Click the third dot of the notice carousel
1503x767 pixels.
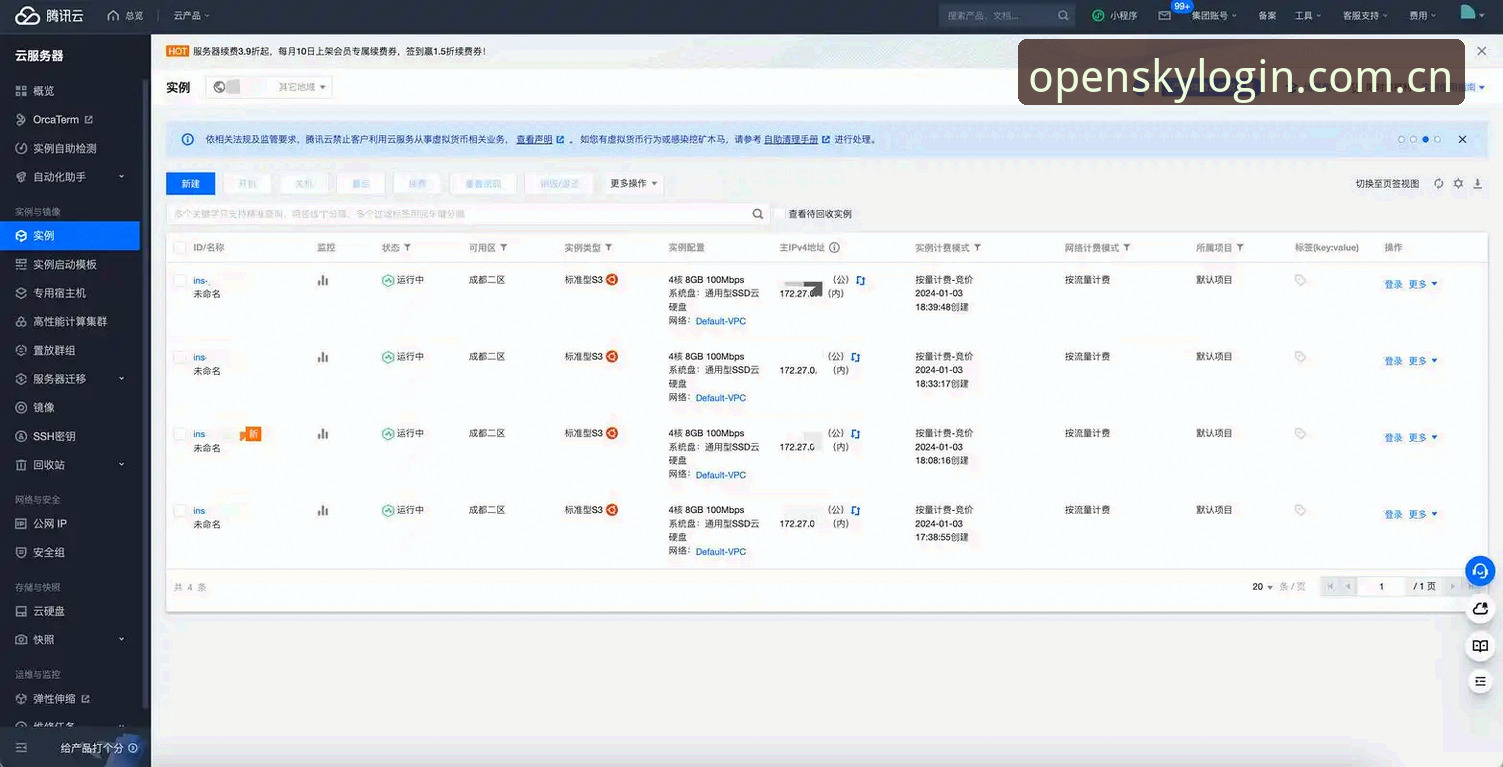pyautogui.click(x=1425, y=140)
